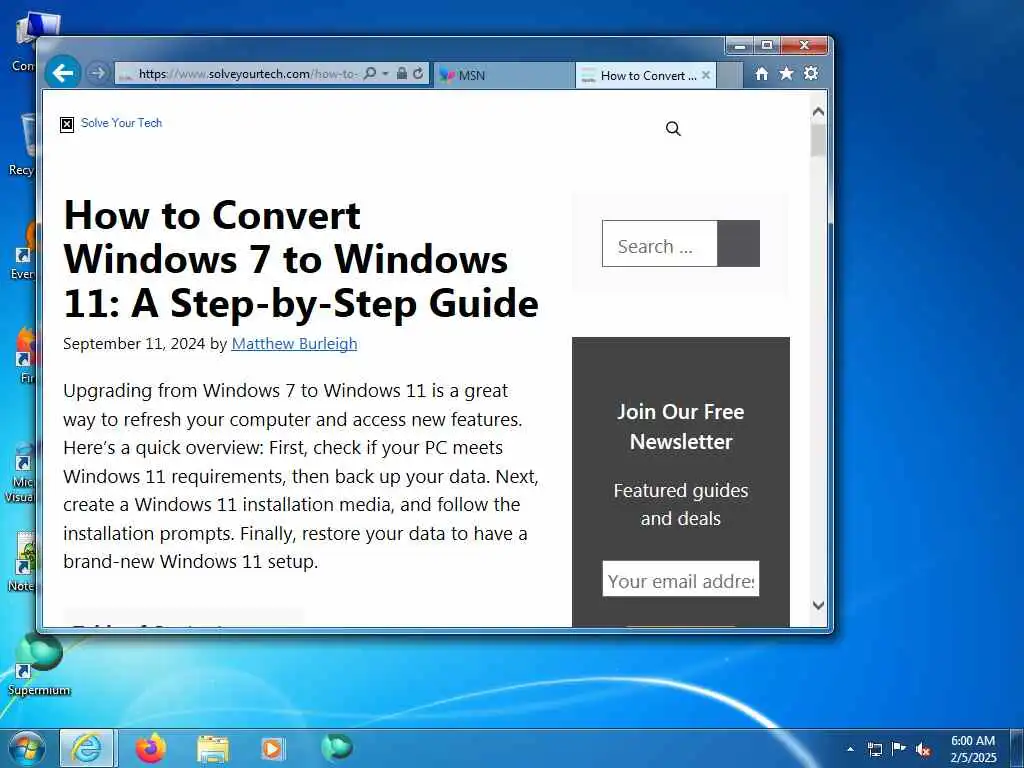View the security lock icon details
The width and height of the screenshot is (1024, 768).
point(402,73)
